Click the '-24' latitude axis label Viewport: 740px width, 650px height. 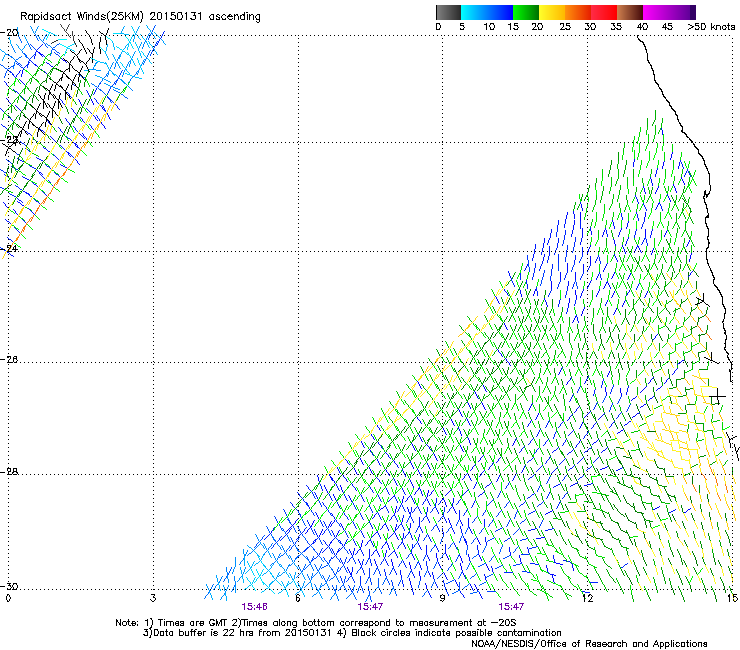click(9, 248)
